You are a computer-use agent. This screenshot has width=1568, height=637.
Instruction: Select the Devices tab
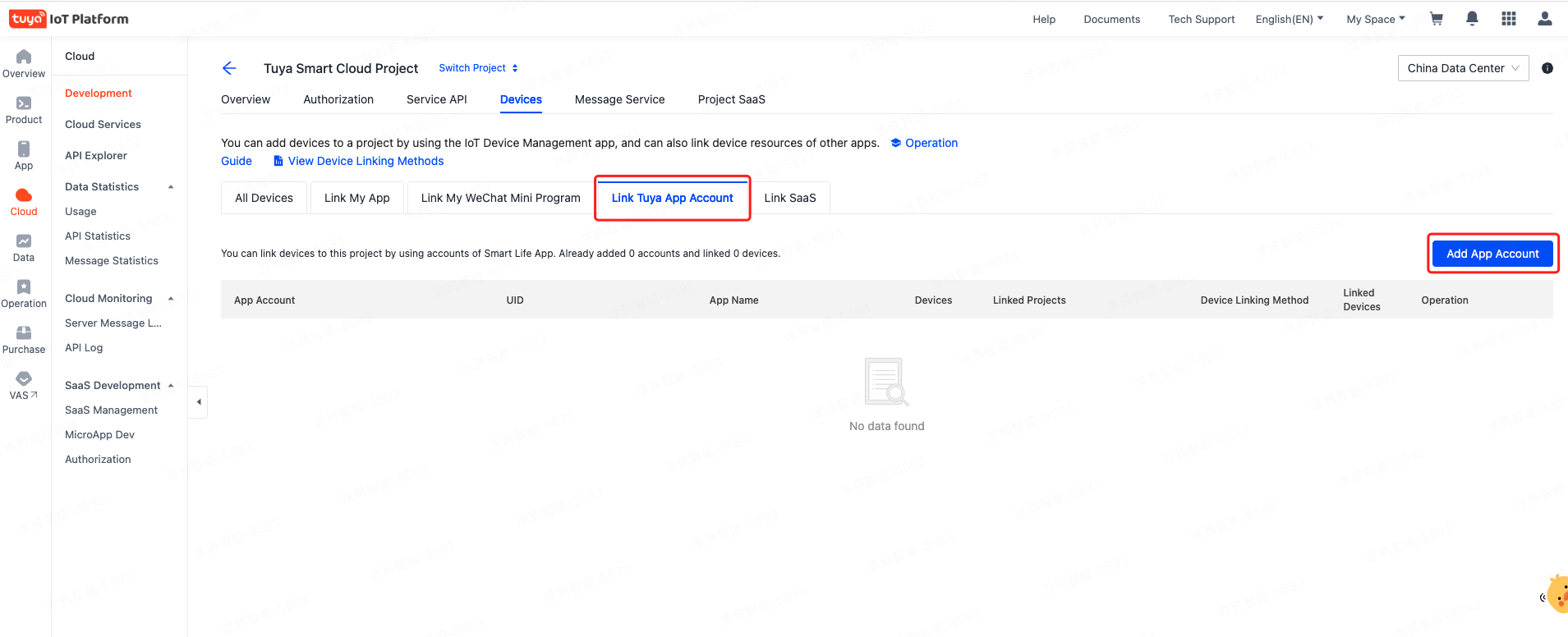click(x=521, y=99)
